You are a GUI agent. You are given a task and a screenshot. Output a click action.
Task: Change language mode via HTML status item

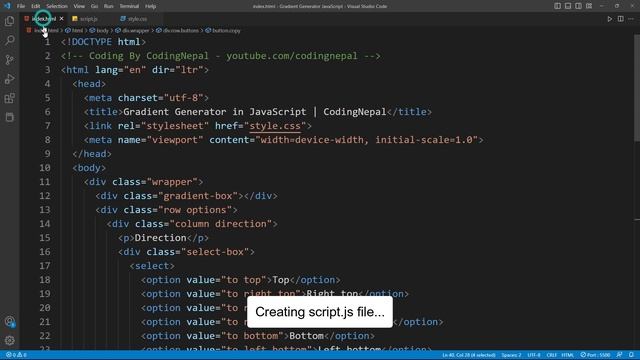(x=568, y=355)
